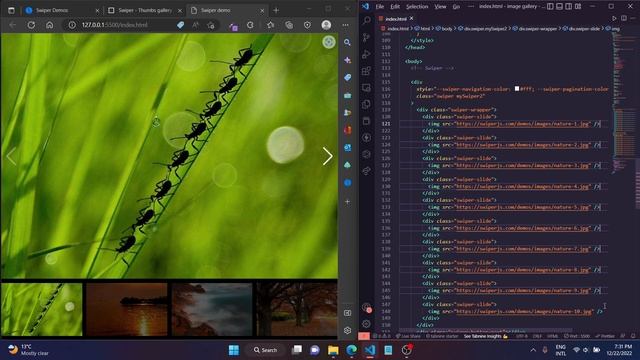Open Extensions view in VS Code activity bar
This screenshot has height=360, width=640.
[x=367, y=71]
